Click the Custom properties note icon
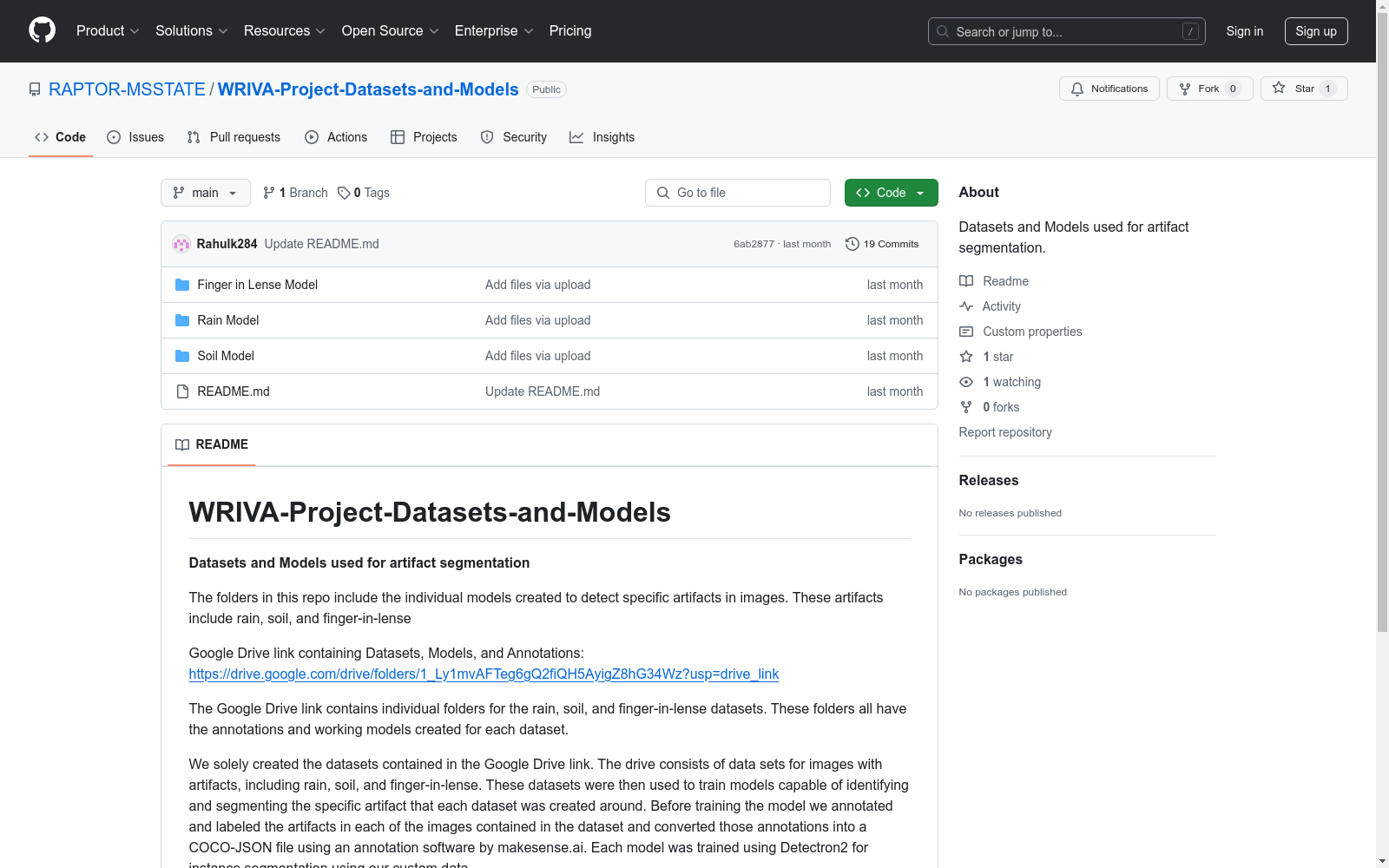 click(966, 332)
